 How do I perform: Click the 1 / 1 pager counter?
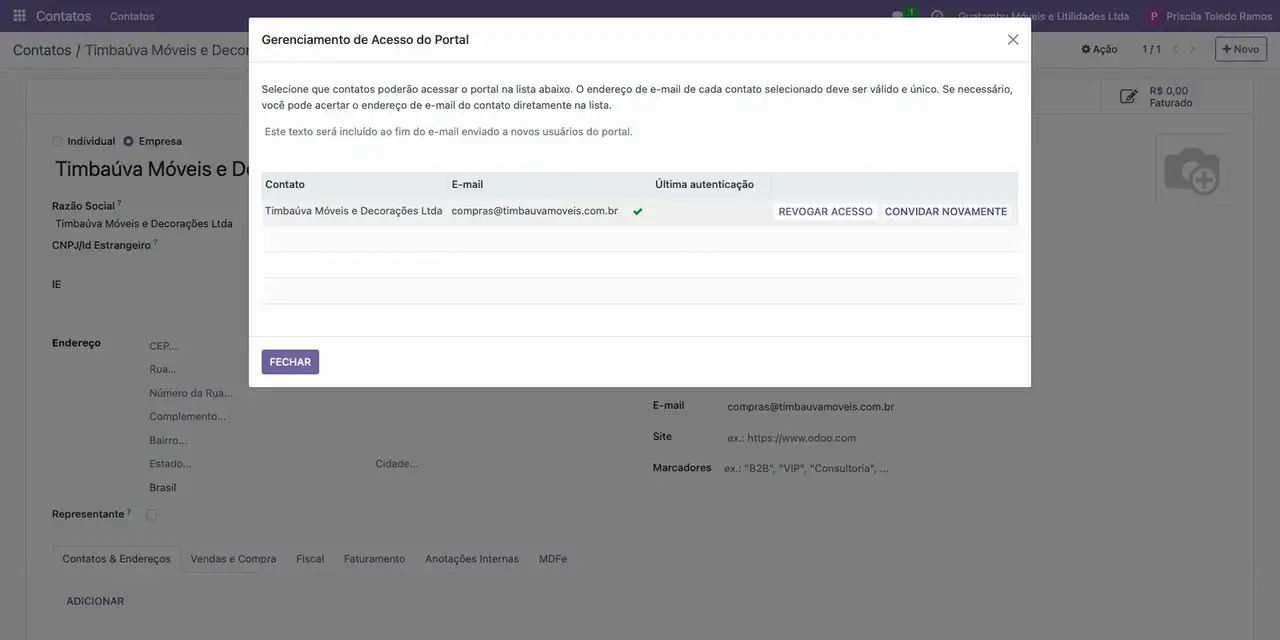[1151, 49]
